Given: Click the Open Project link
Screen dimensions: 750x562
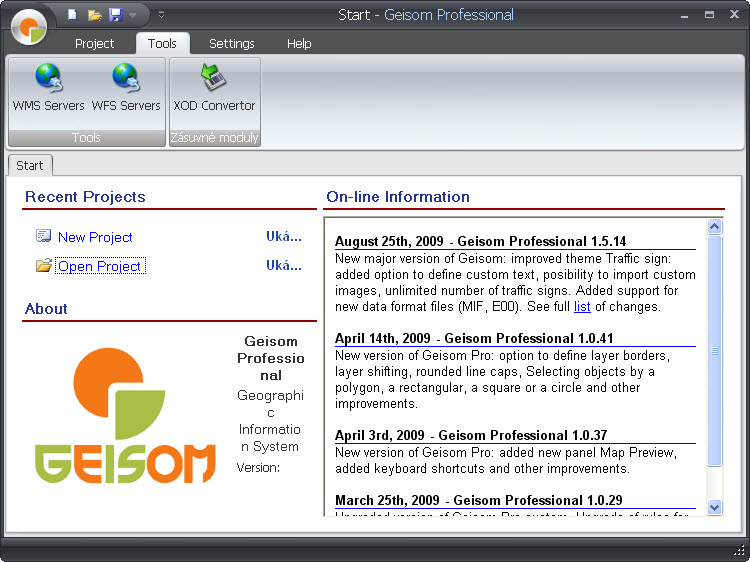Looking at the screenshot, I should 99,266.
